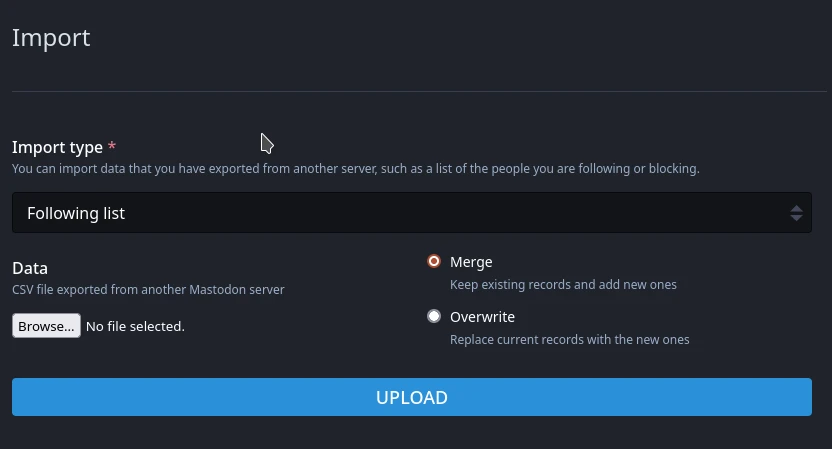Screen dimensions: 832x449
Task: Click the mouse cursor arrow beside Import type
Action: [266, 143]
